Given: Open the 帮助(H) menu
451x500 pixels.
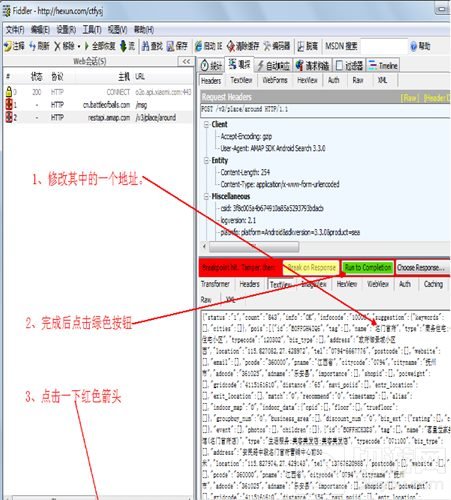Looking at the screenshot, I should pyautogui.click(x=144, y=30).
